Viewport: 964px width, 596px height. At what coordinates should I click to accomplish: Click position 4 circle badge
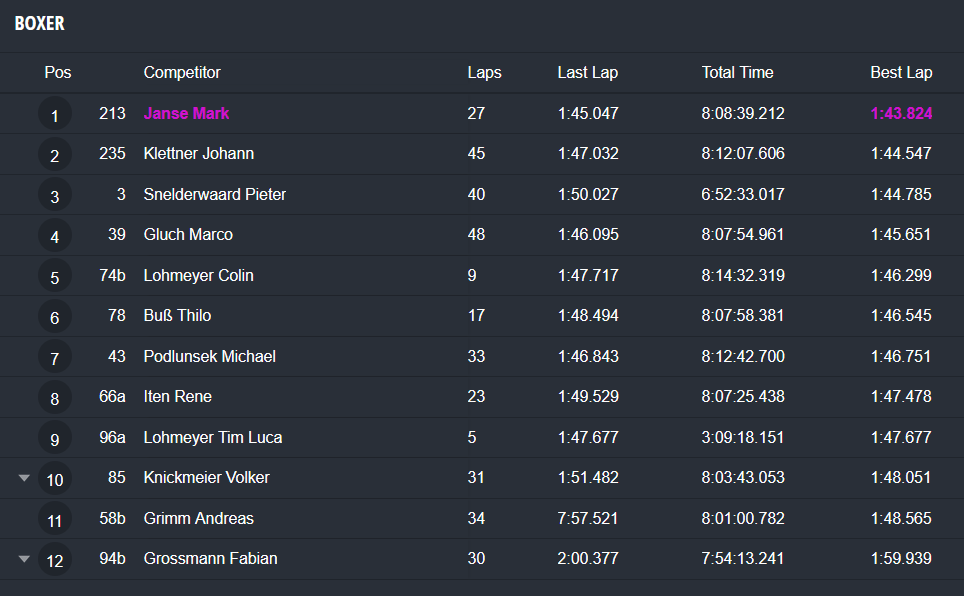point(55,236)
